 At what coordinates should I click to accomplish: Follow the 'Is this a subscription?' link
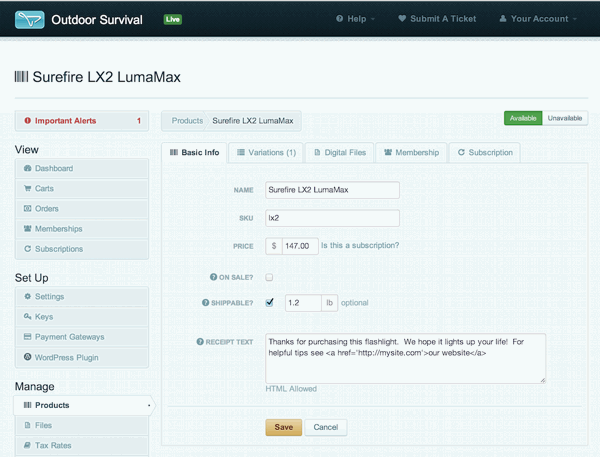(x=360, y=245)
